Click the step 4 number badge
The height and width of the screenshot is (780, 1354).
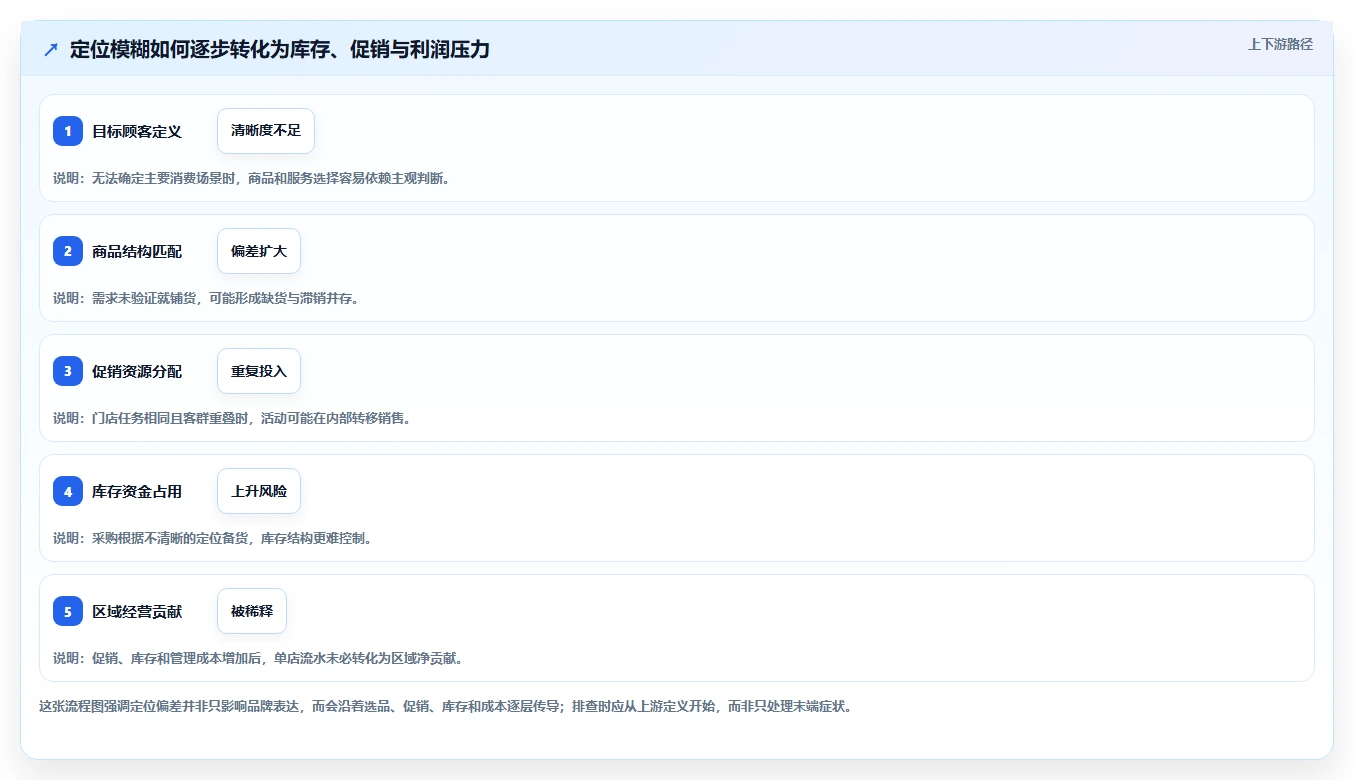(x=68, y=491)
